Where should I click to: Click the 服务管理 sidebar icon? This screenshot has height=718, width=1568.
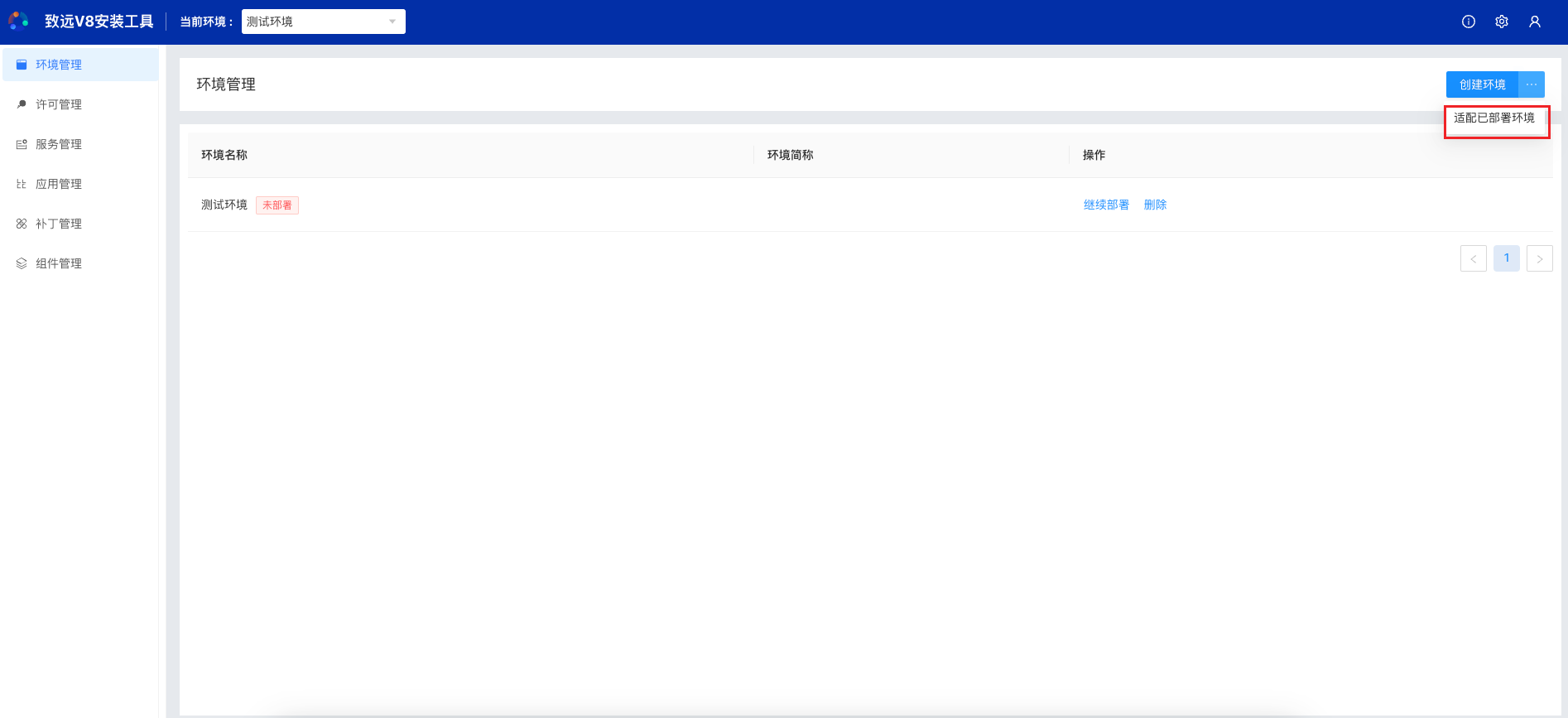click(22, 144)
